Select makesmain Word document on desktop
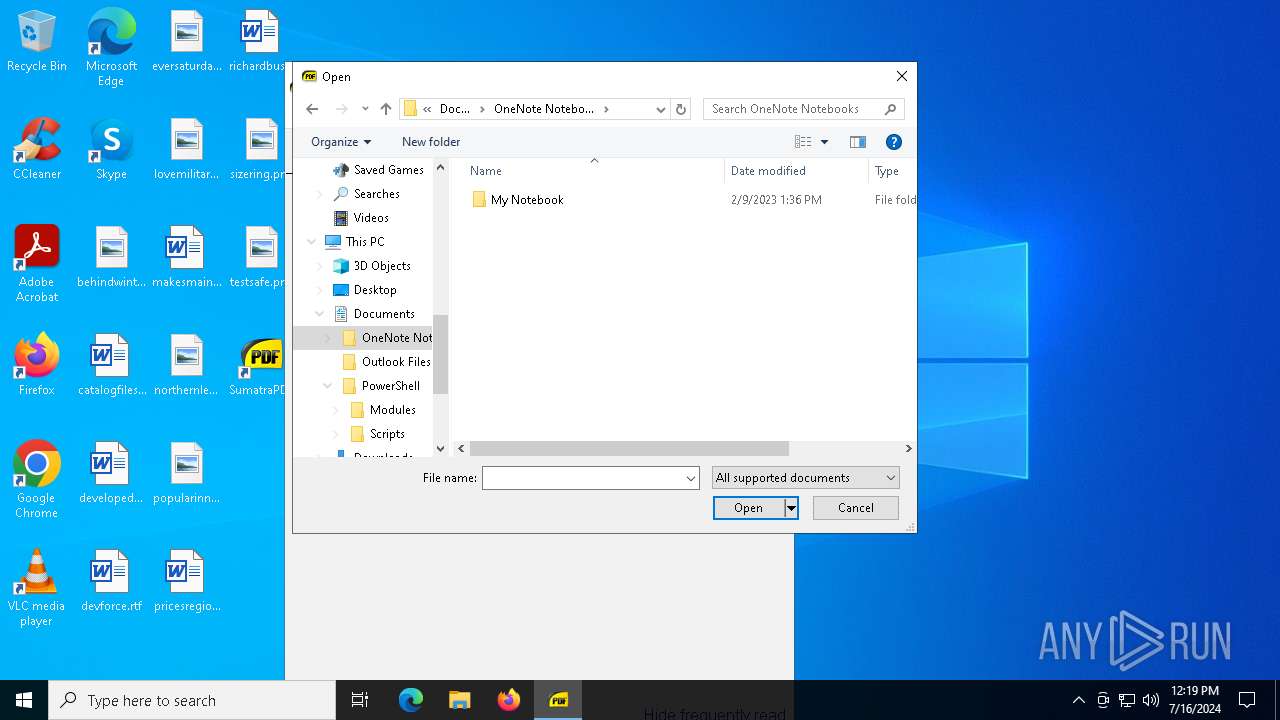 tap(186, 257)
